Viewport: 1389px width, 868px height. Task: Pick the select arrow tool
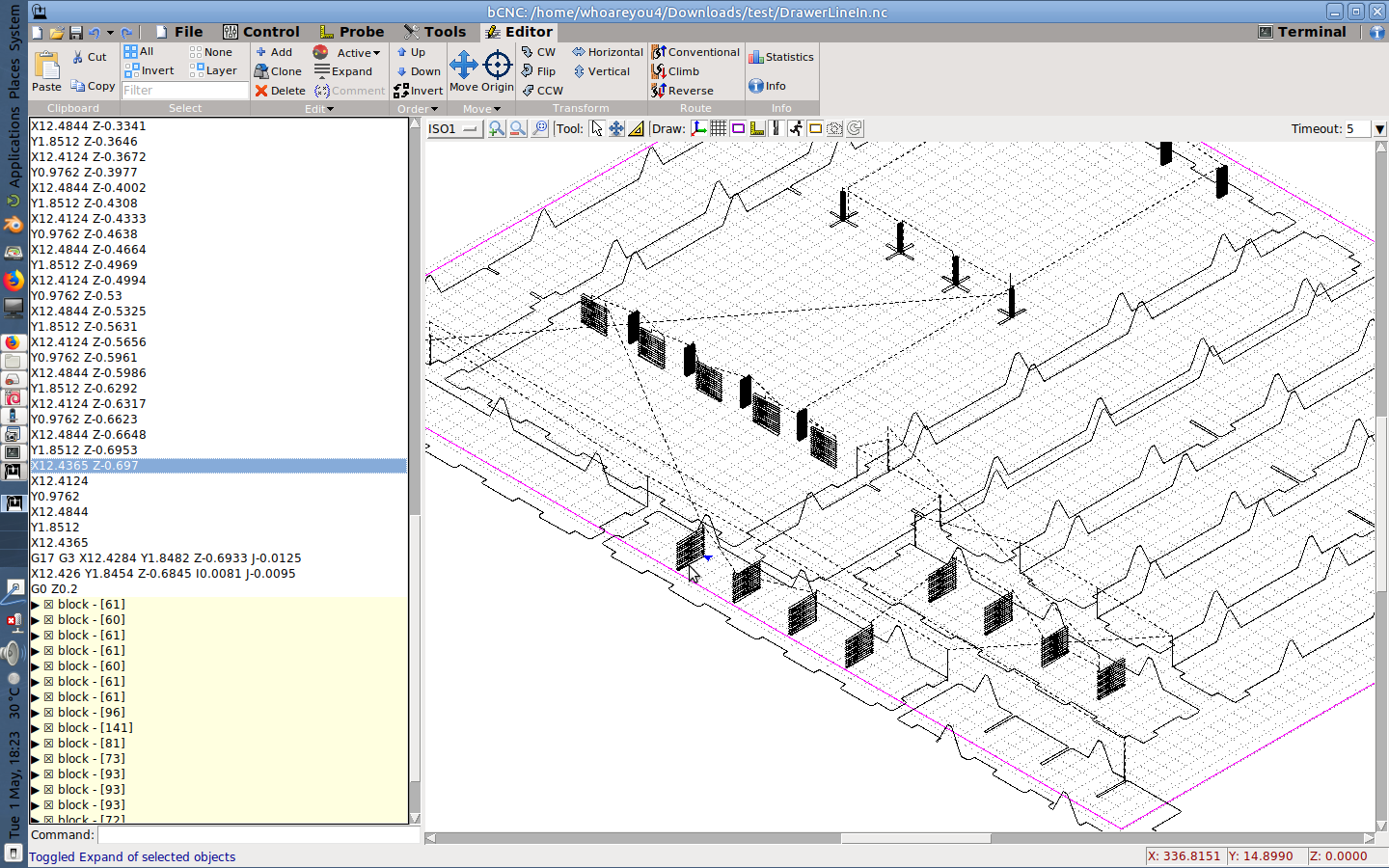(x=596, y=128)
